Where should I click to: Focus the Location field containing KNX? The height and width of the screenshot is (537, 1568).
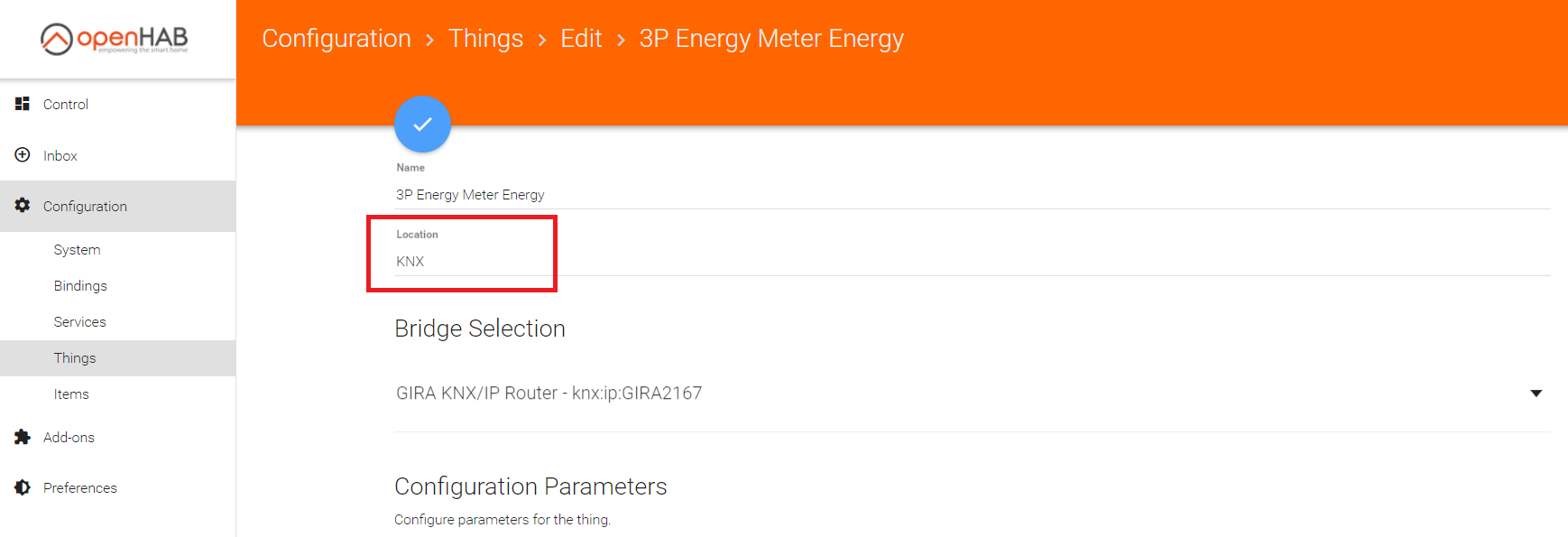pyautogui.click(x=972, y=262)
